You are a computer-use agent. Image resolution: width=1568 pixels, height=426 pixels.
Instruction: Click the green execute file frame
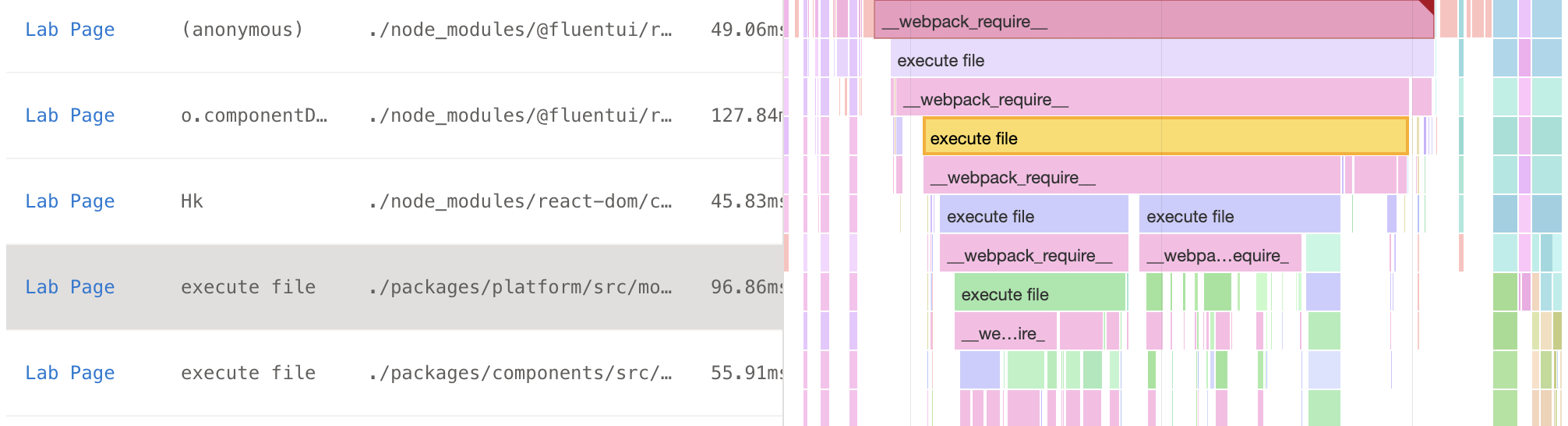1039,294
